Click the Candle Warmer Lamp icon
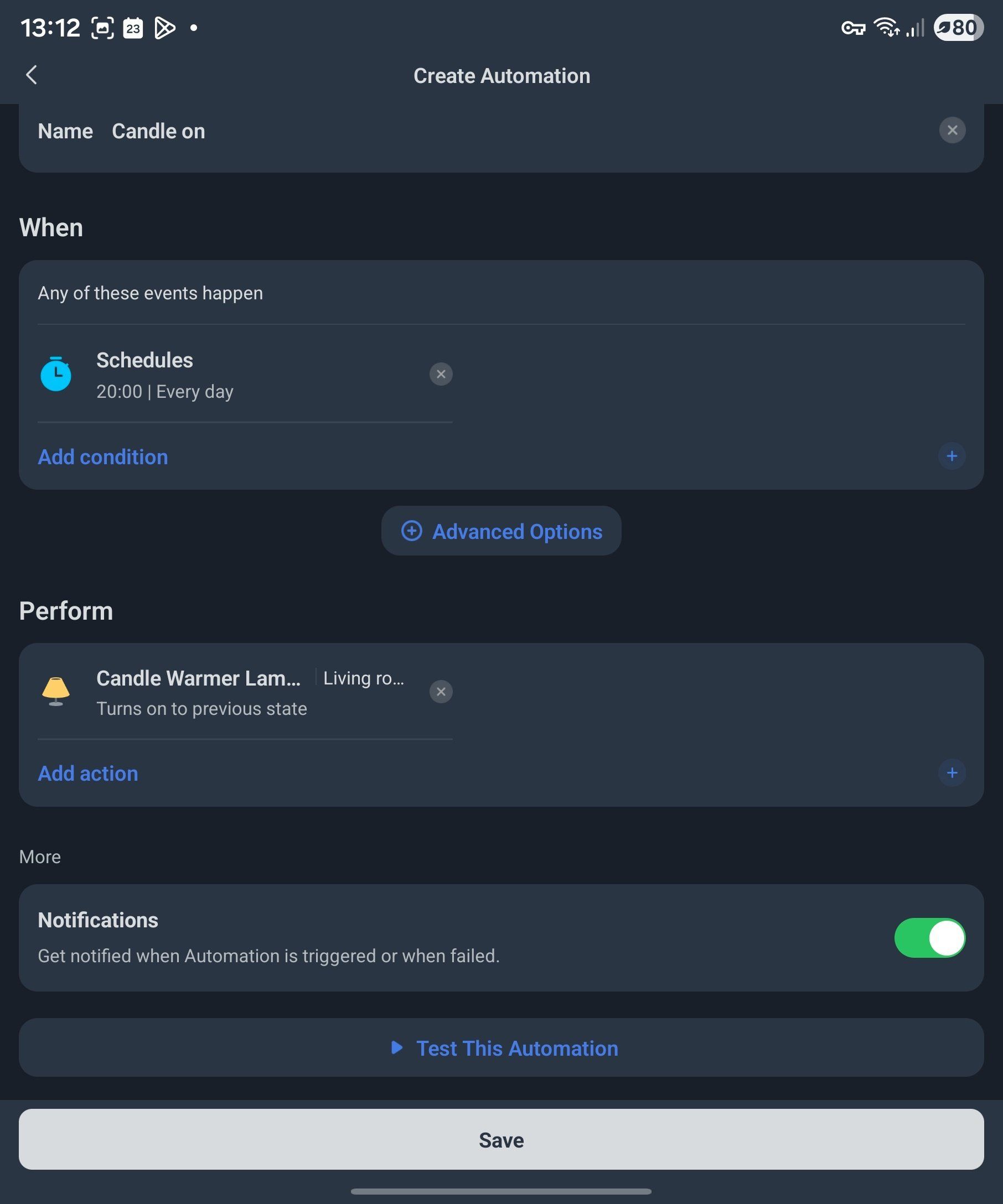This screenshot has height=1204, width=1003. click(55, 691)
